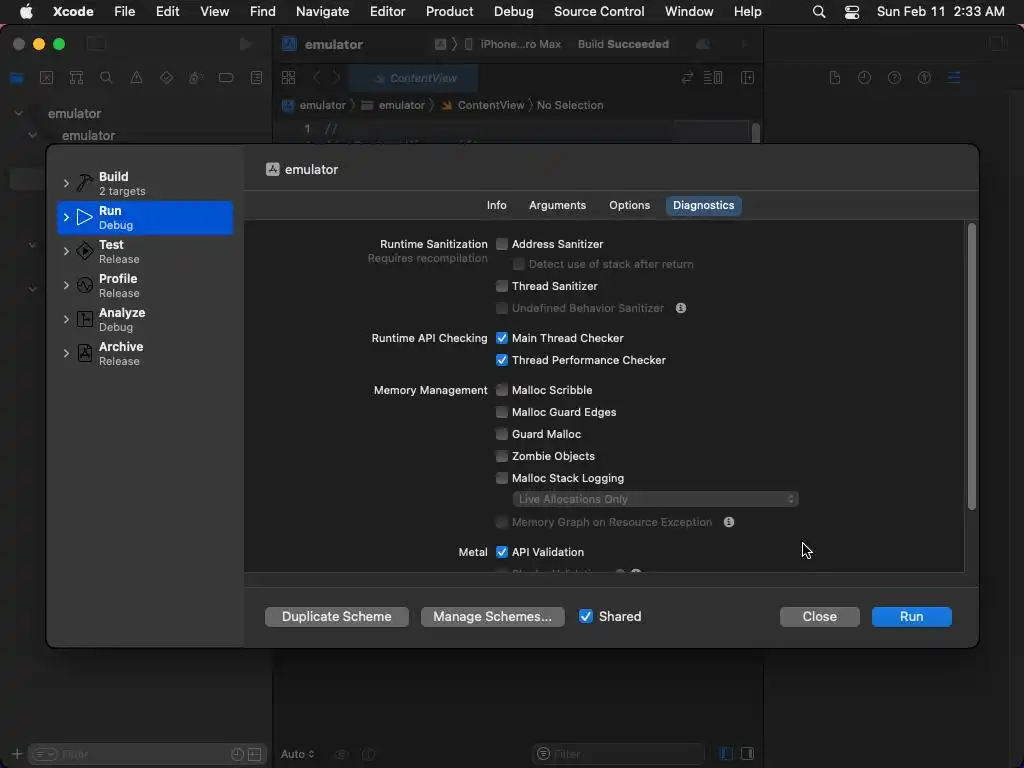1024x768 pixels.
Task: Expand the Run action disclosure arrow
Action: (66, 217)
